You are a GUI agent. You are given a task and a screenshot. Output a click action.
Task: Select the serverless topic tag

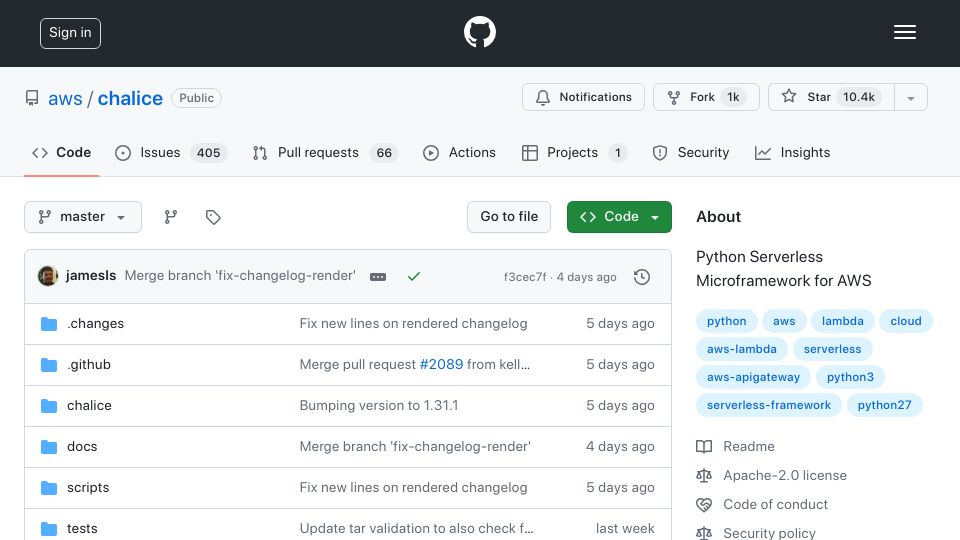pyautogui.click(x=832, y=349)
